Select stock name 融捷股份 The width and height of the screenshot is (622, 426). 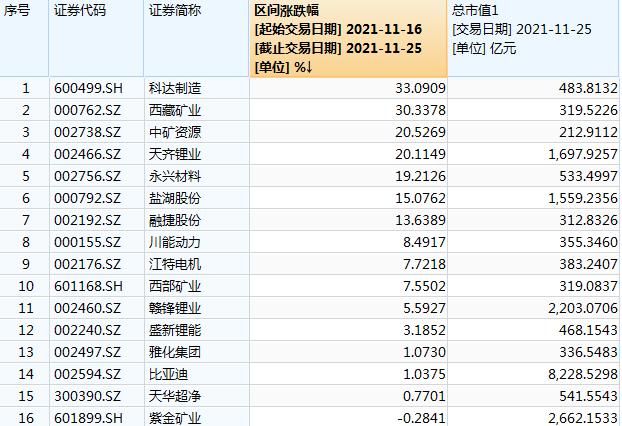175,220
